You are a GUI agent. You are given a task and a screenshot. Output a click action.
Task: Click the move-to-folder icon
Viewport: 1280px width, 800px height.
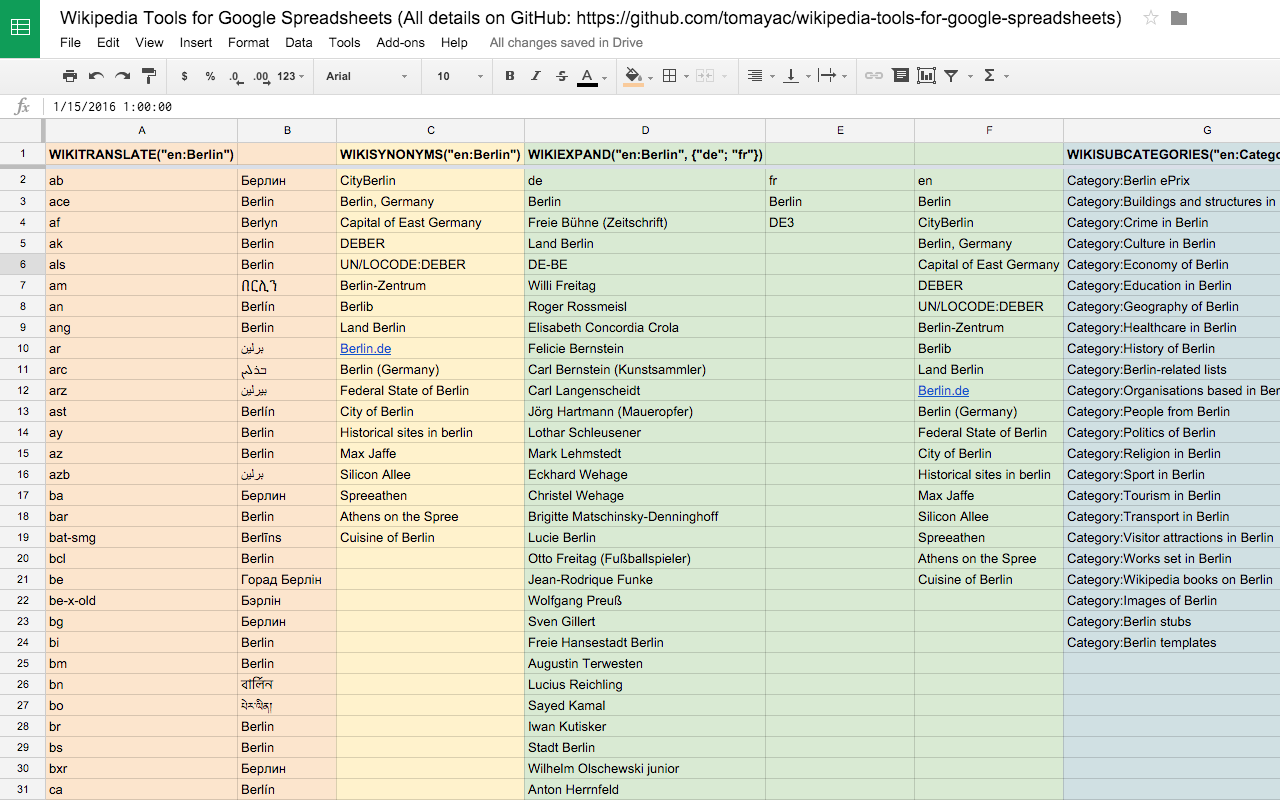1179,18
